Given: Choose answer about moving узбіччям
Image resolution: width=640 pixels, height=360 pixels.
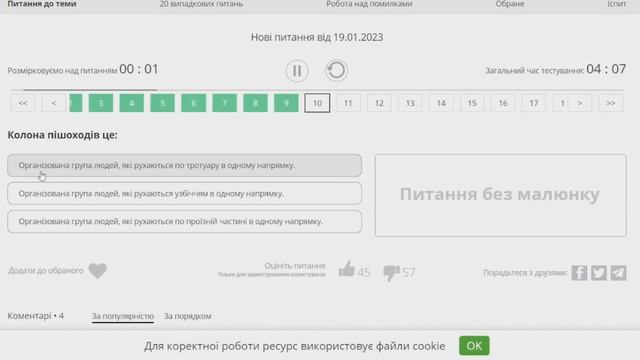Looking at the screenshot, I should pos(184,193).
